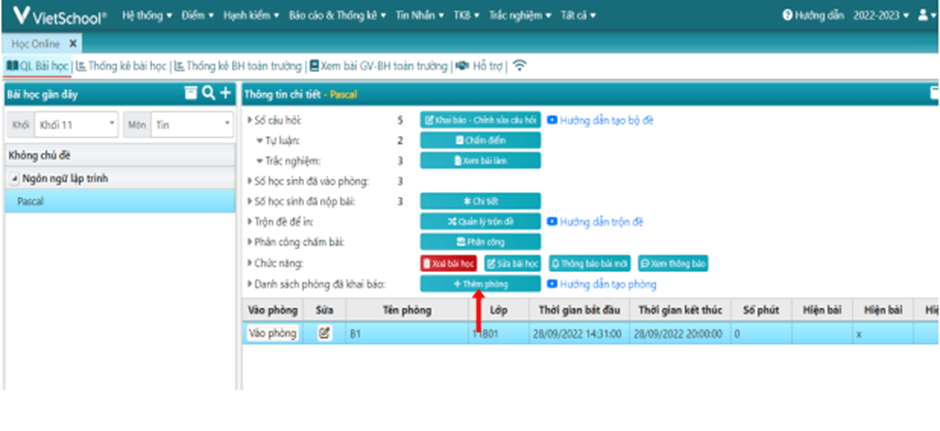Open the Khối 11 grade dropdown
This screenshot has width=940, height=431.
pos(76,126)
